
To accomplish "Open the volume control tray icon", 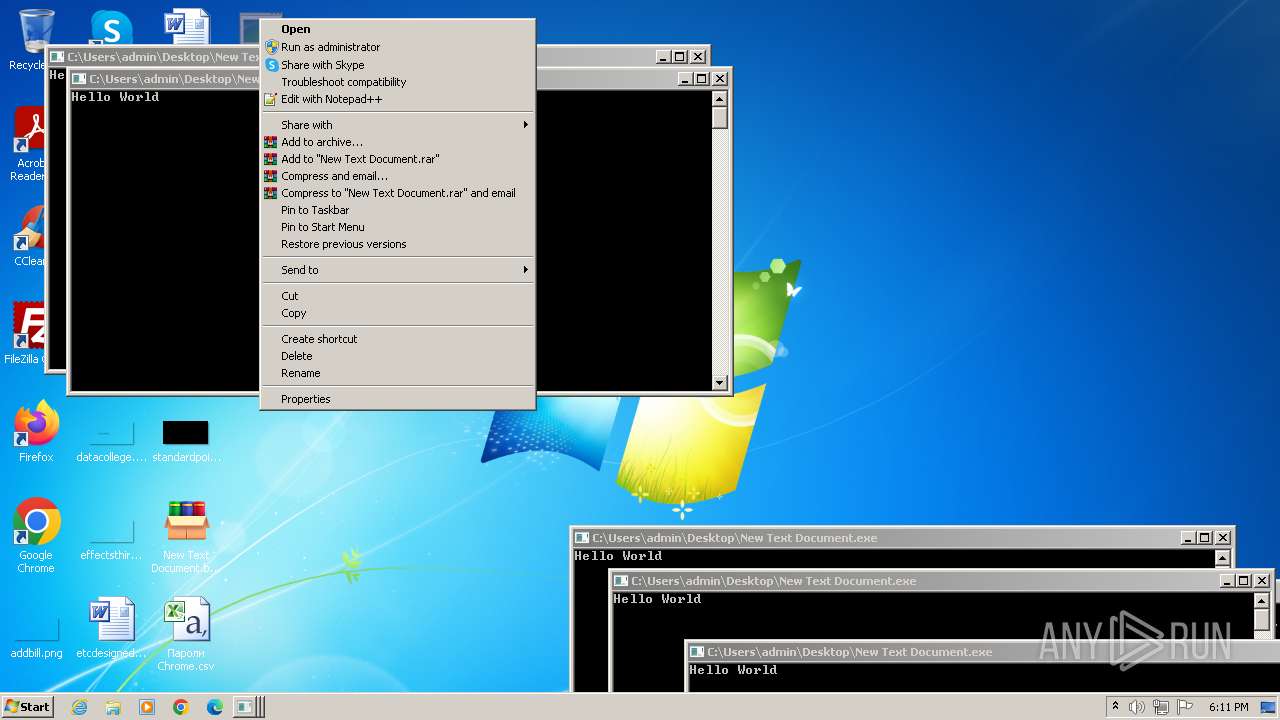I will tap(1137, 707).
